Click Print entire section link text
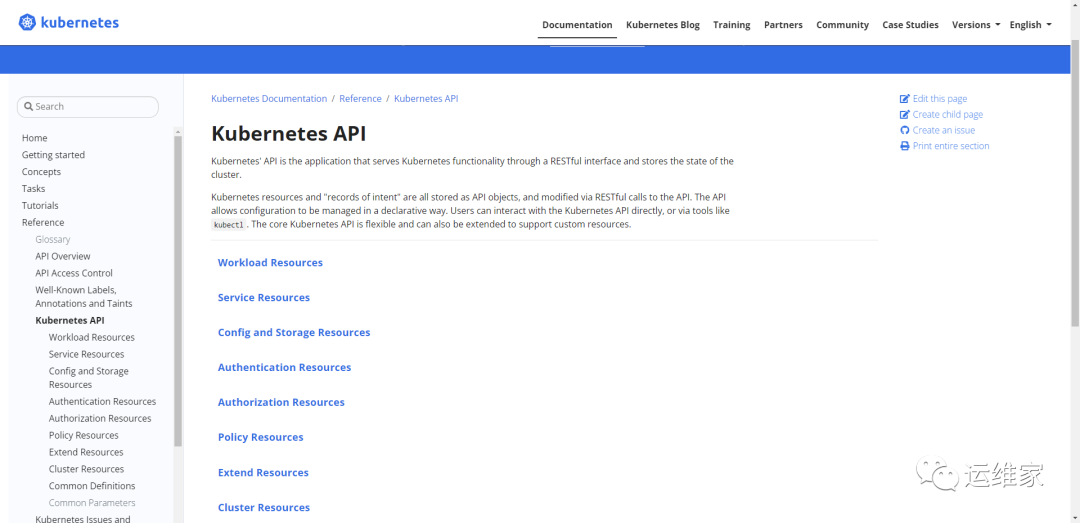Image resolution: width=1080 pixels, height=523 pixels. click(951, 146)
